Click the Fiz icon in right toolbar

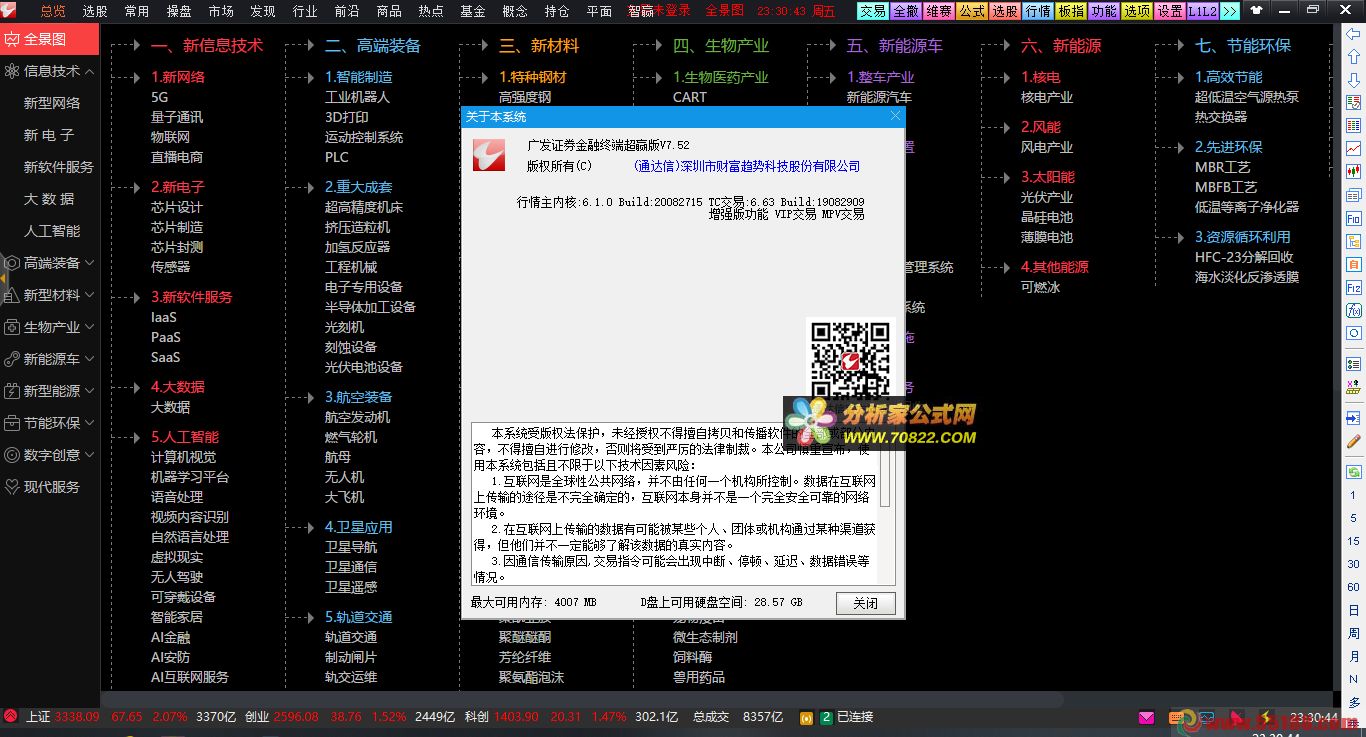pyautogui.click(x=1353, y=287)
